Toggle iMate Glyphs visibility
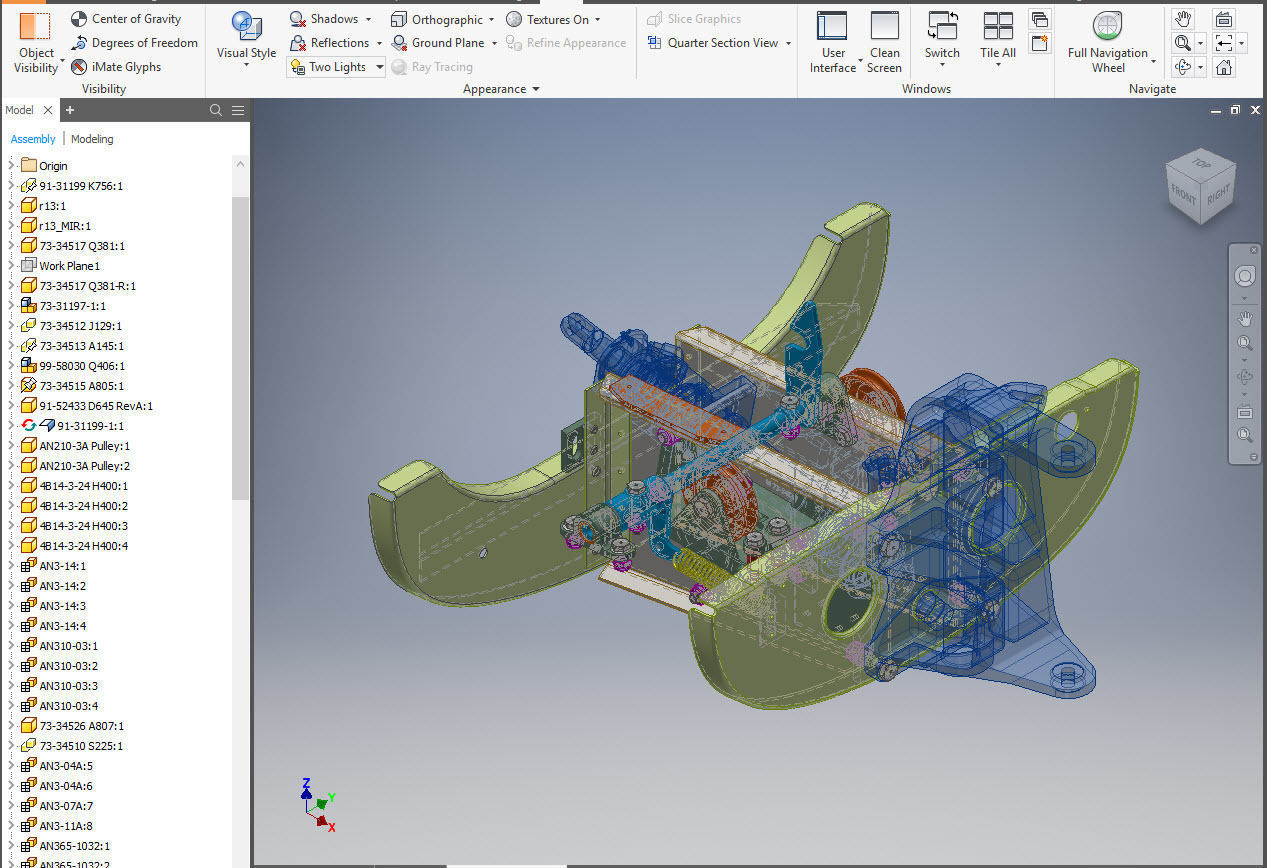 [x=116, y=67]
